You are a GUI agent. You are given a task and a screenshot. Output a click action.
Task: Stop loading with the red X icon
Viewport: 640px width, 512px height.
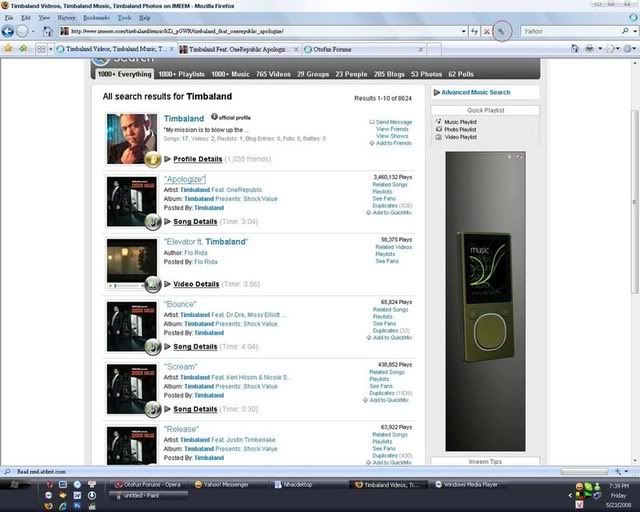tap(487, 31)
